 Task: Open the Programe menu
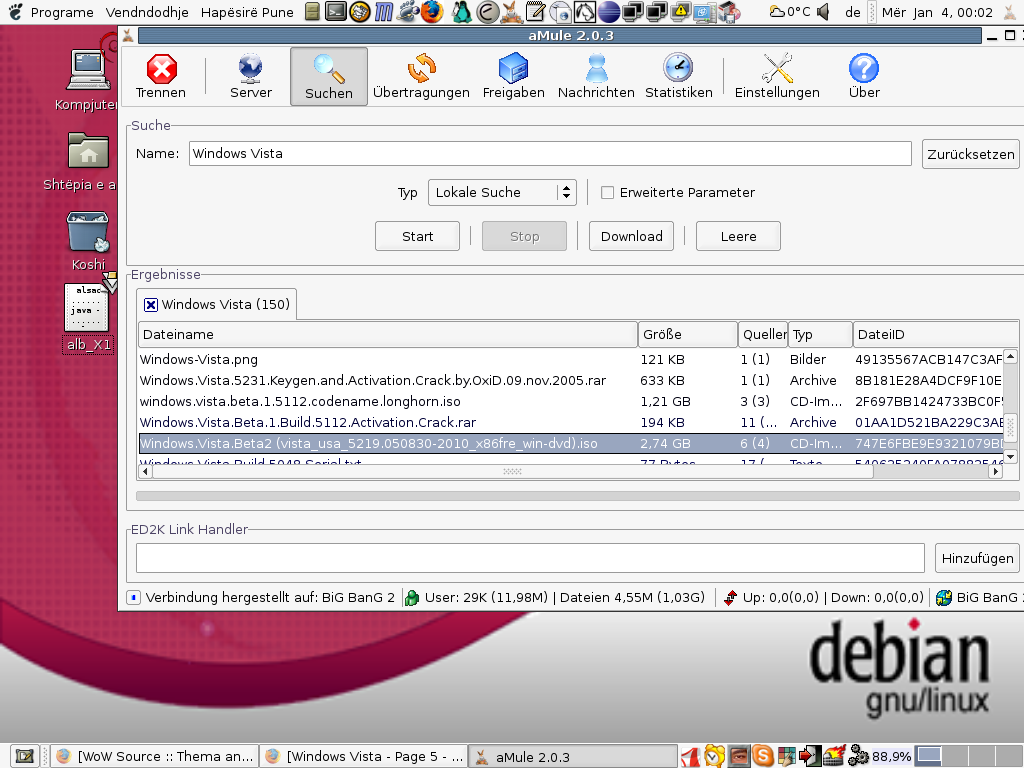coord(62,12)
